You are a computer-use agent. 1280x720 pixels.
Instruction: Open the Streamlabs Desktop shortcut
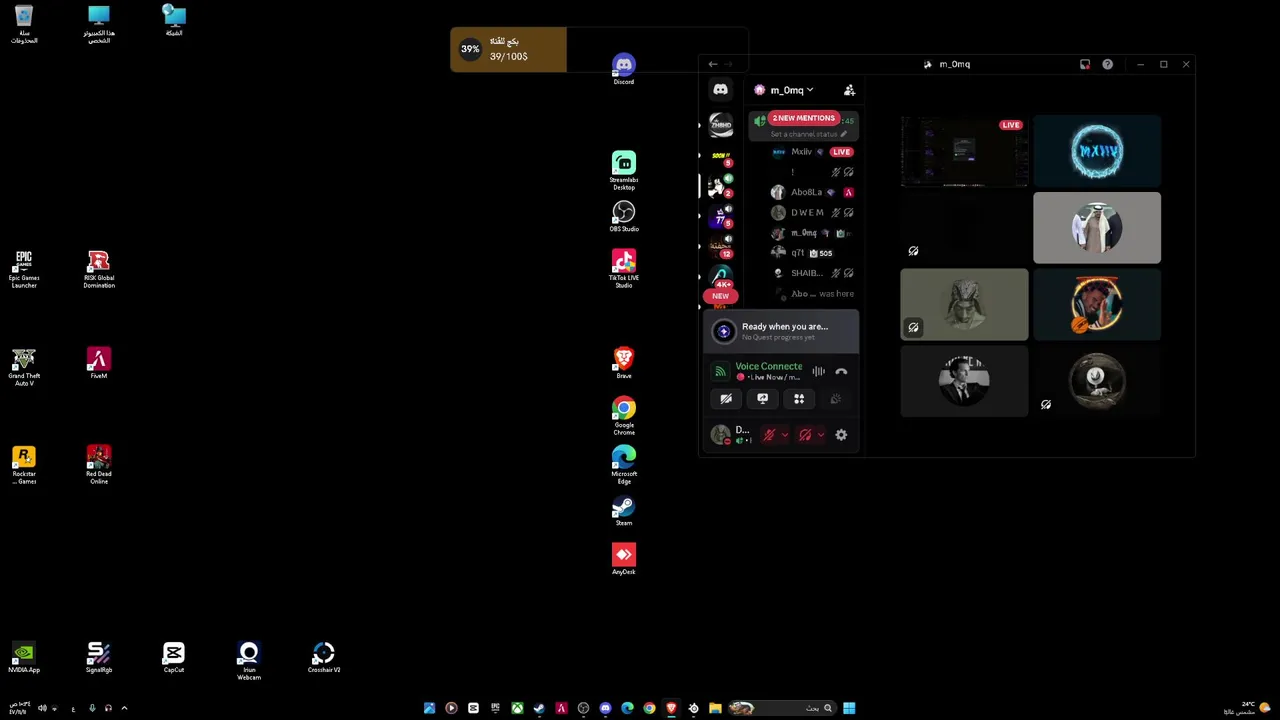pyautogui.click(x=624, y=171)
